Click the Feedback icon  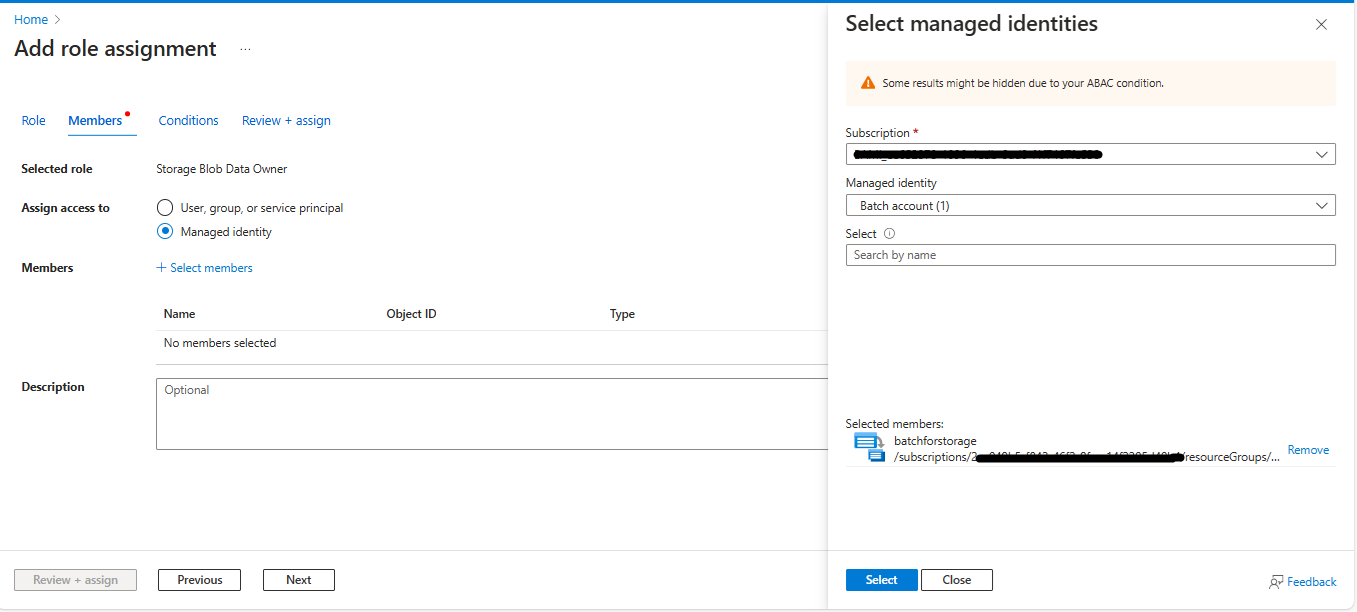(1276, 581)
